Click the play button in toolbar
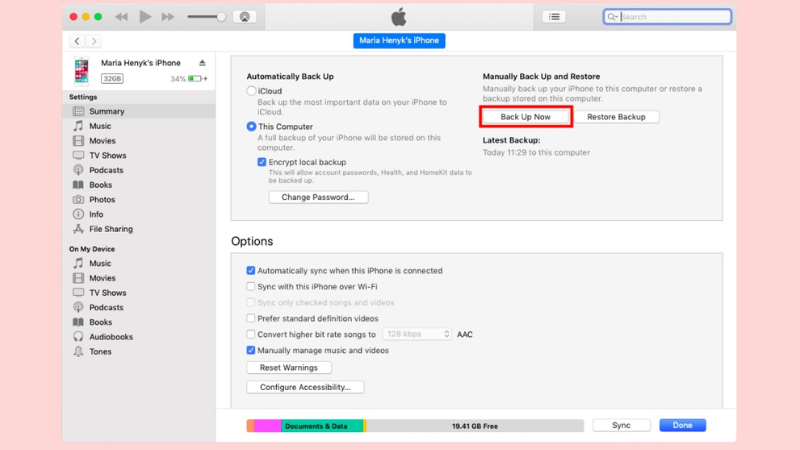 click(x=145, y=17)
